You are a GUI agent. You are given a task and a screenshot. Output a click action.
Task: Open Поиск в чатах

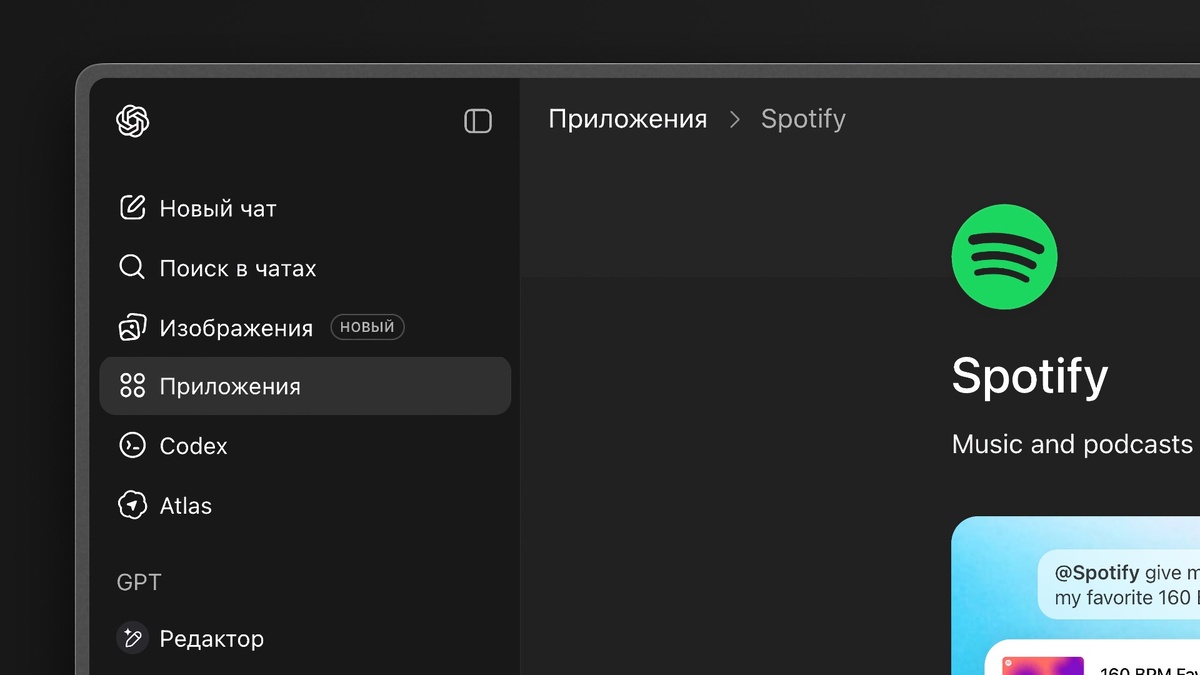(304, 268)
